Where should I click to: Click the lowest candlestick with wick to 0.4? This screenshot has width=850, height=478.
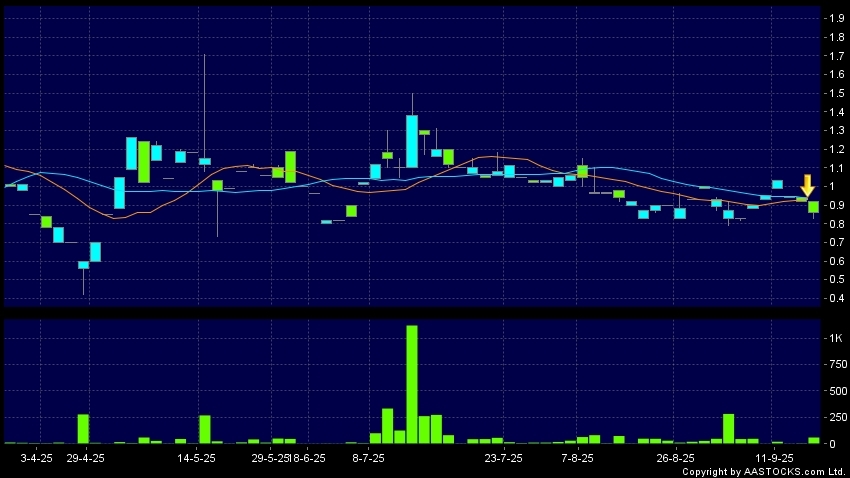[x=83, y=265]
